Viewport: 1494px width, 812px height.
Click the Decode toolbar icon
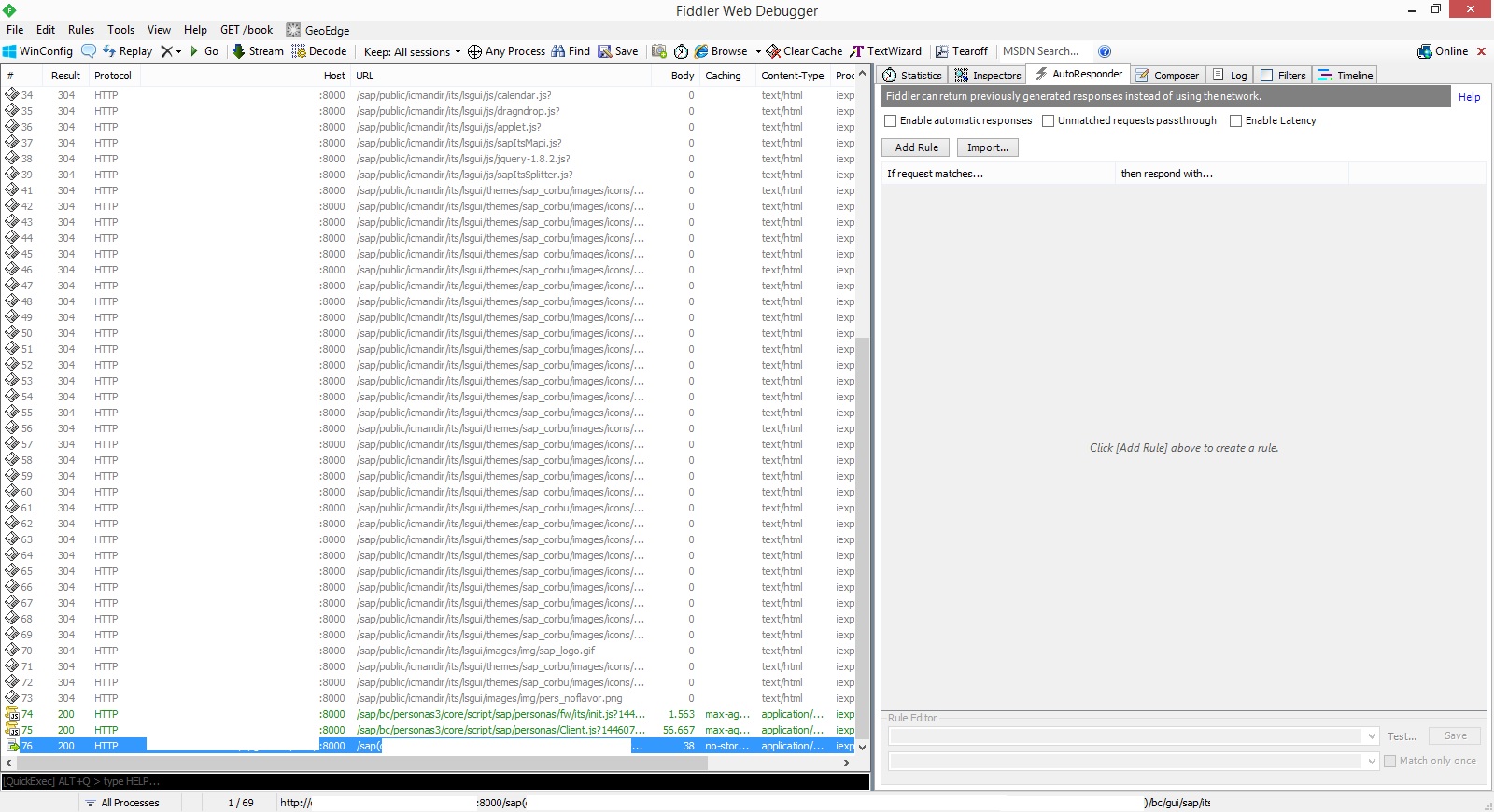pos(319,51)
